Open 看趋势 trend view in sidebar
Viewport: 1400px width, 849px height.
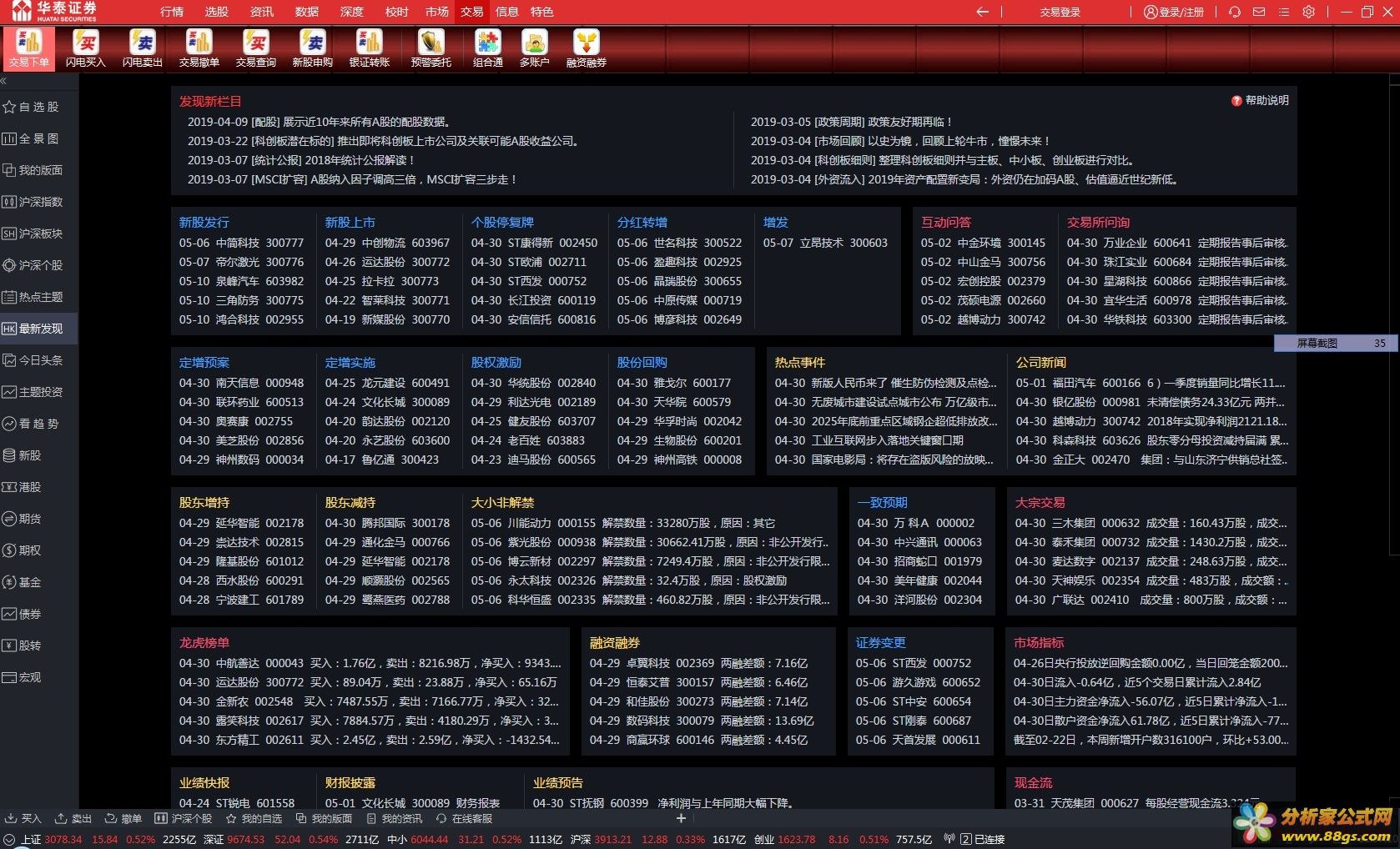click(39, 424)
